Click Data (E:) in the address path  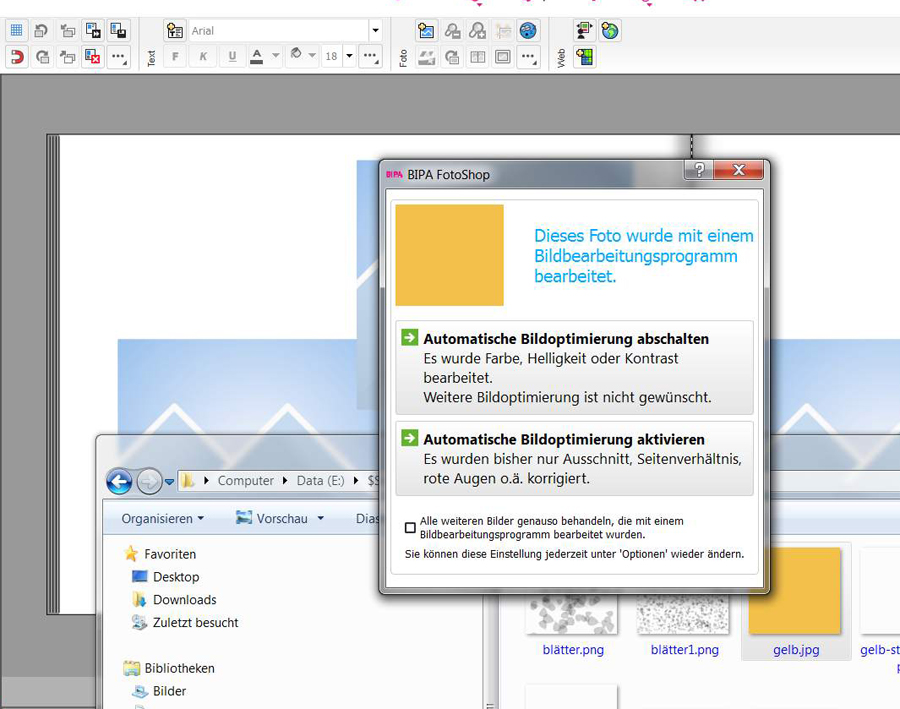(320, 481)
